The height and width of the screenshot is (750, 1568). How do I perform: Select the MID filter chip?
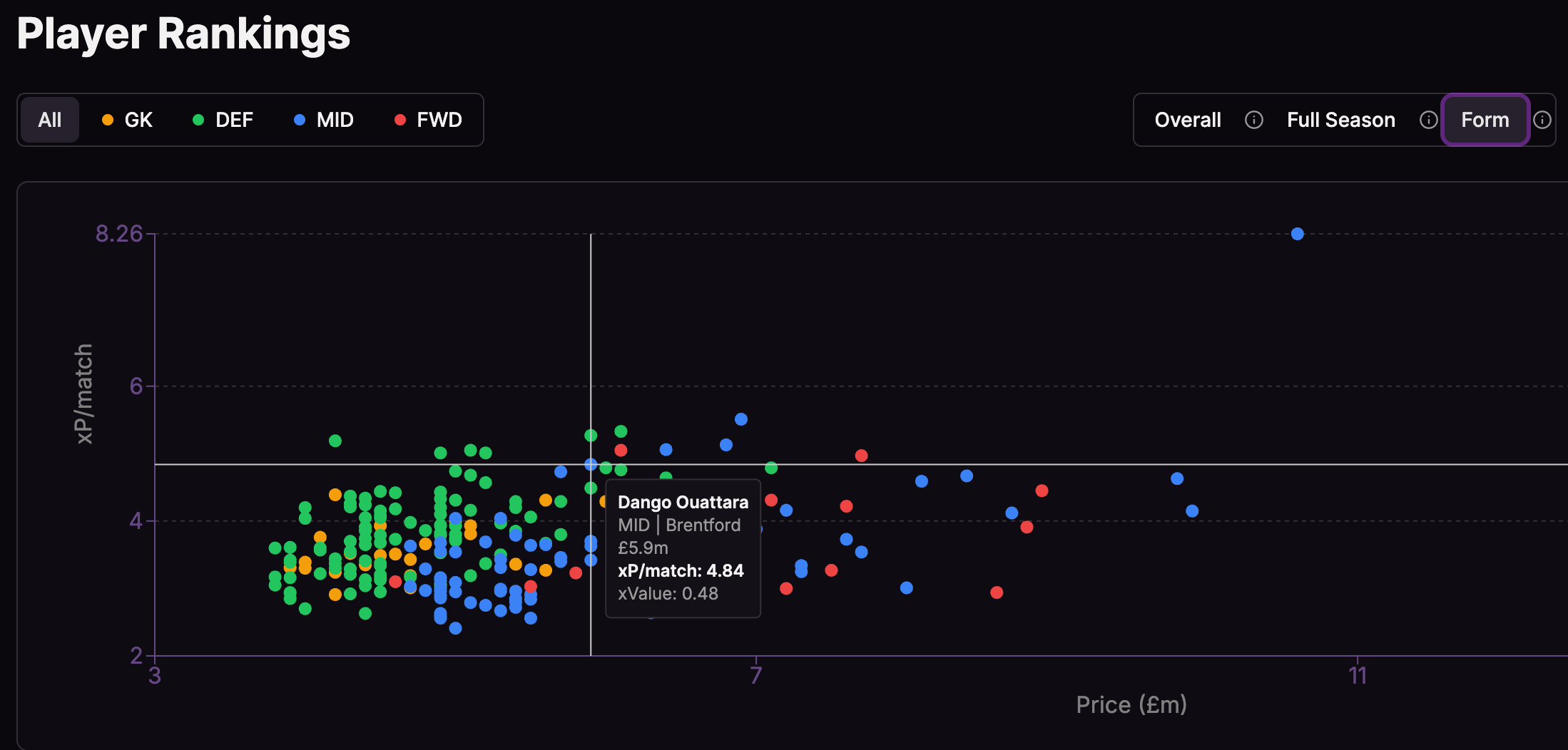point(325,120)
